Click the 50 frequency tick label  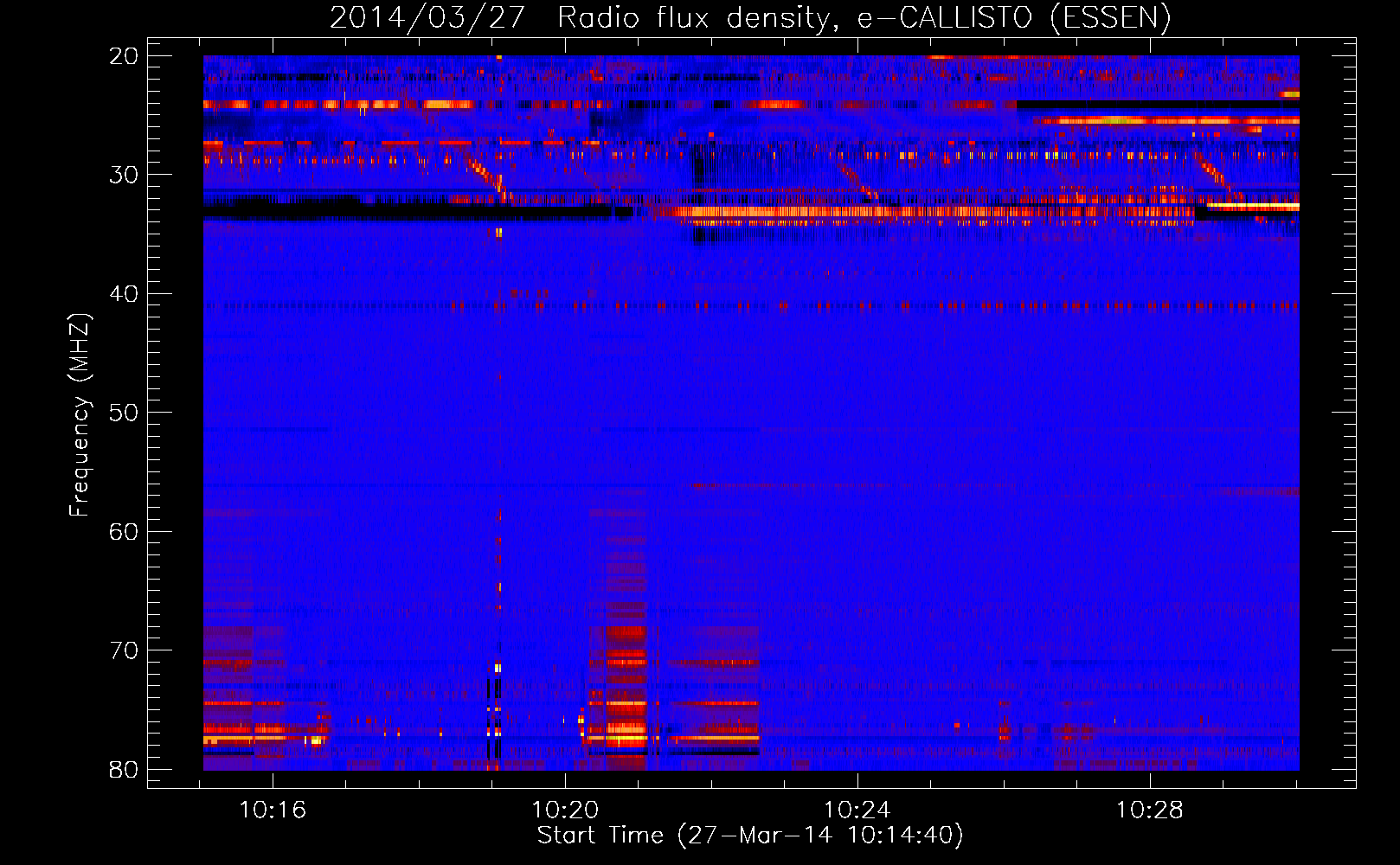click(125, 413)
